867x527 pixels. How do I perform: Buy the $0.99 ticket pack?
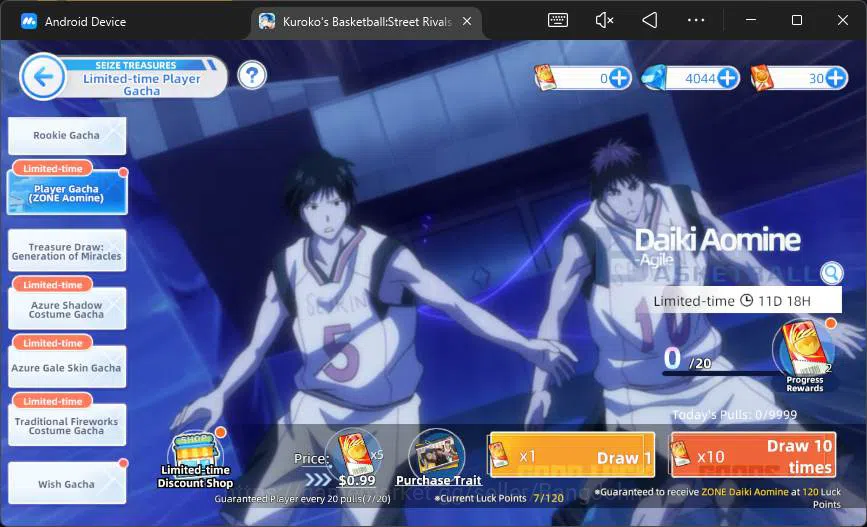pos(357,481)
